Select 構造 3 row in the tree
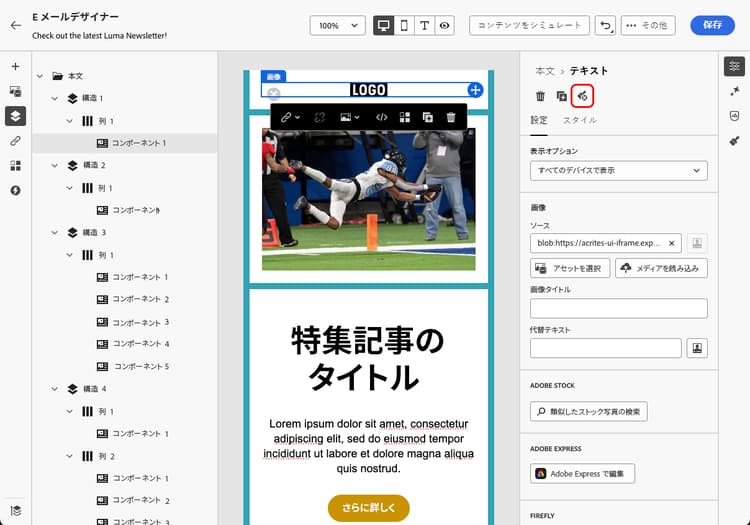 [124, 232]
